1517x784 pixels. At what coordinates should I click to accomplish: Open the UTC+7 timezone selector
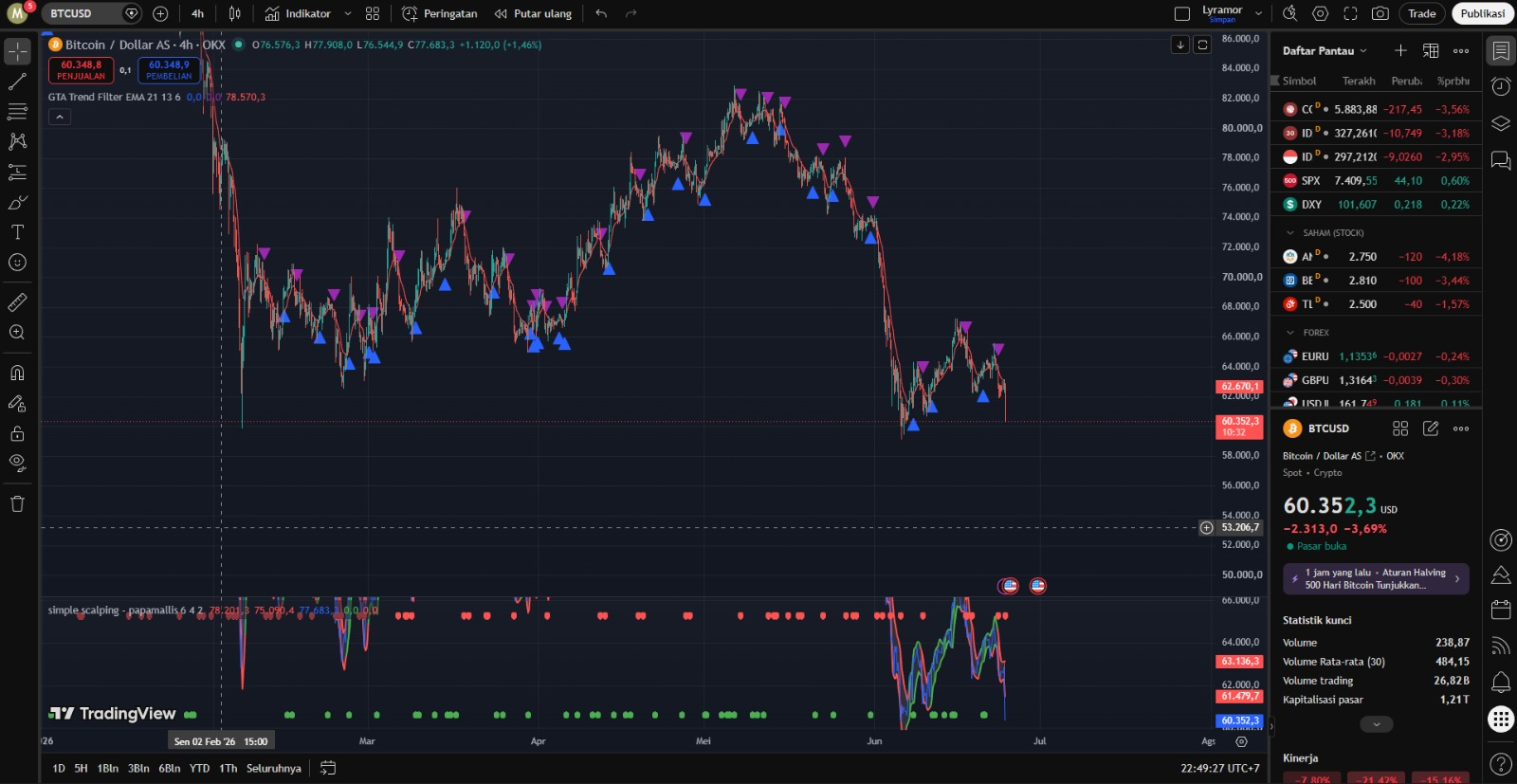(x=1220, y=768)
